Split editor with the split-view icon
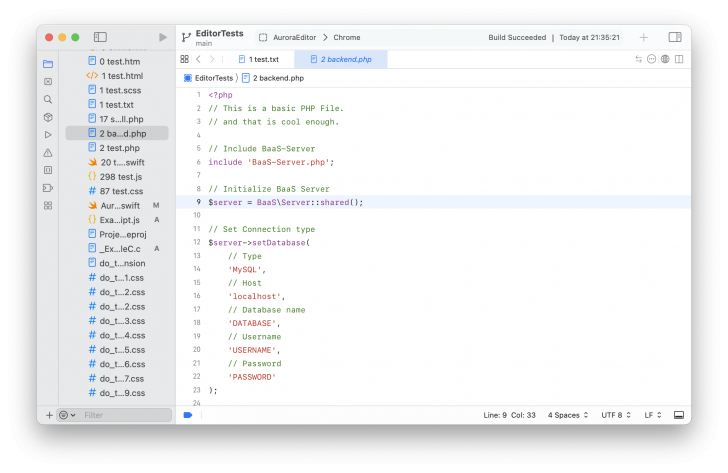Screen dimensions: 728x473 (679, 59)
